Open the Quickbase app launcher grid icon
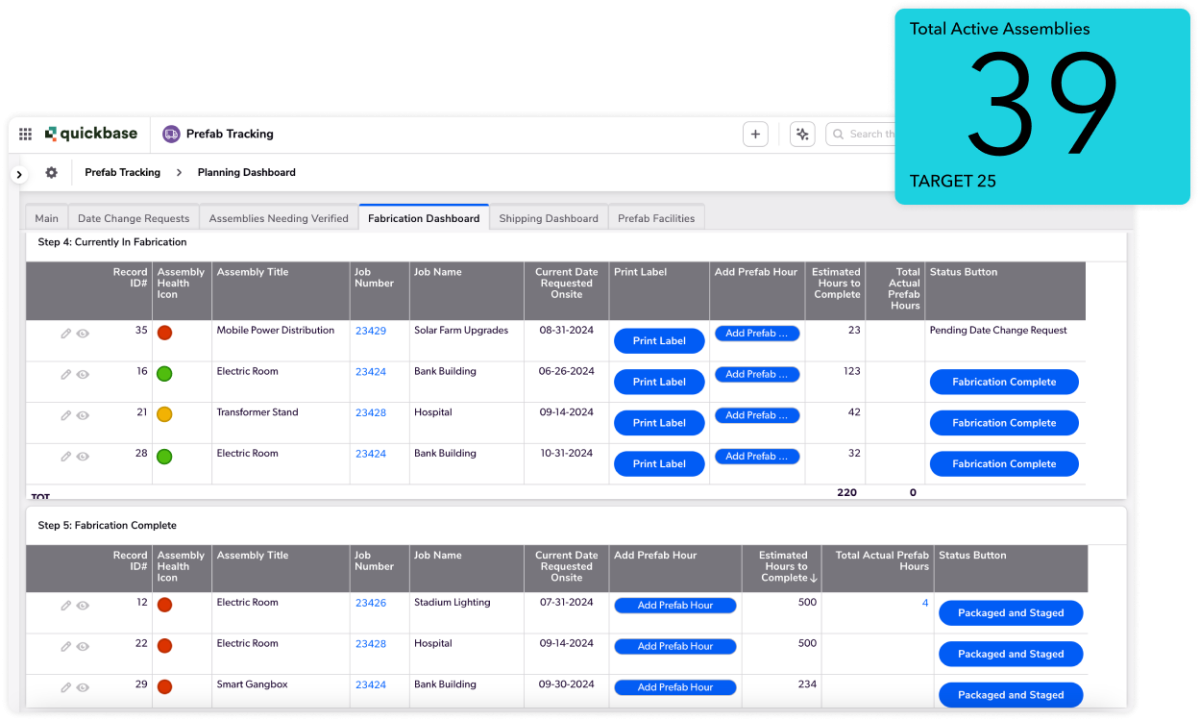Image resolution: width=1200 pixels, height=721 pixels. (x=24, y=133)
